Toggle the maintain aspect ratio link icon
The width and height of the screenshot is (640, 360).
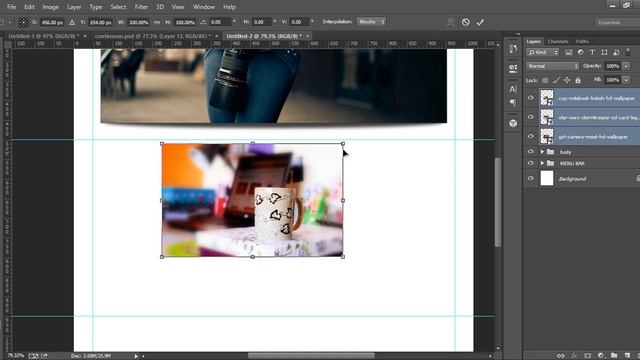pos(157,22)
